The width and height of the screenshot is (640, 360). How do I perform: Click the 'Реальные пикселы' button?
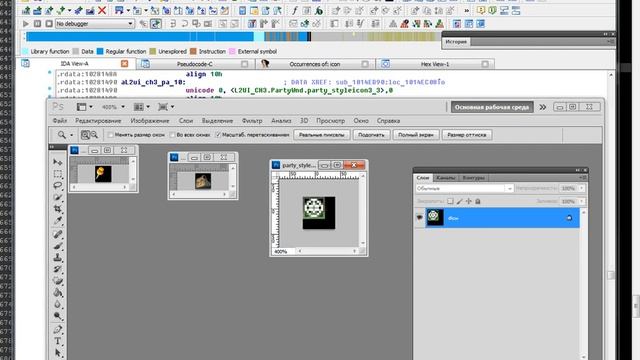322,135
